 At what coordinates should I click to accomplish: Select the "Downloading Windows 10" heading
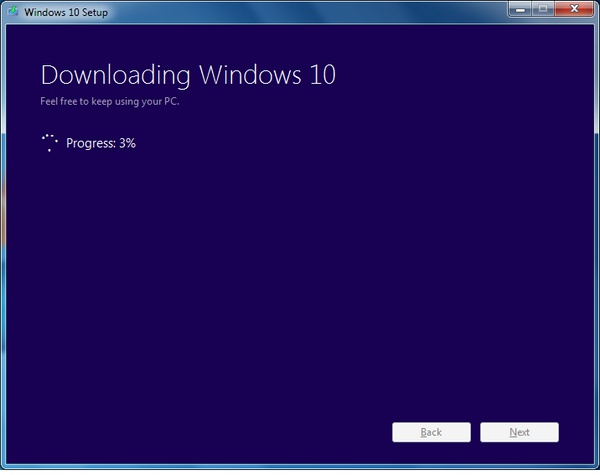click(x=188, y=75)
